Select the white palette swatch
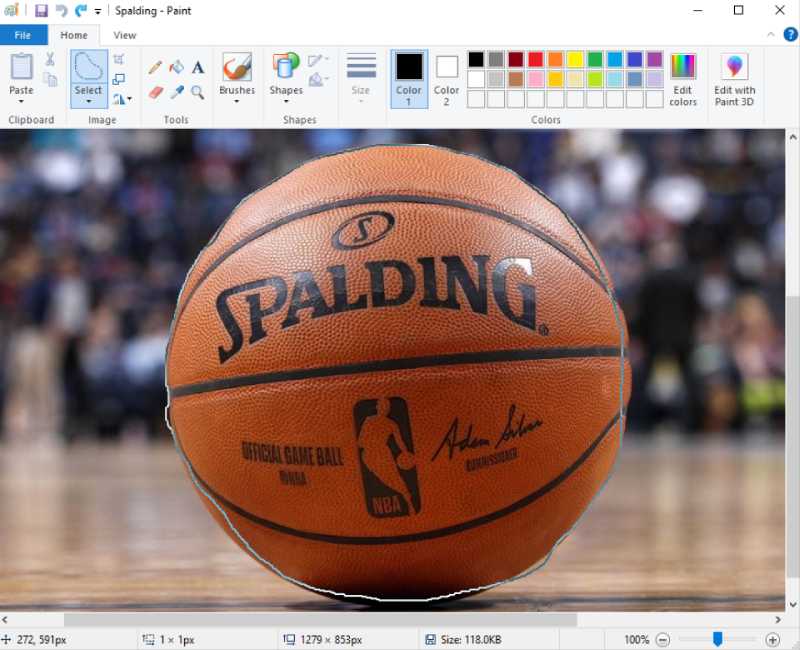 click(476, 79)
